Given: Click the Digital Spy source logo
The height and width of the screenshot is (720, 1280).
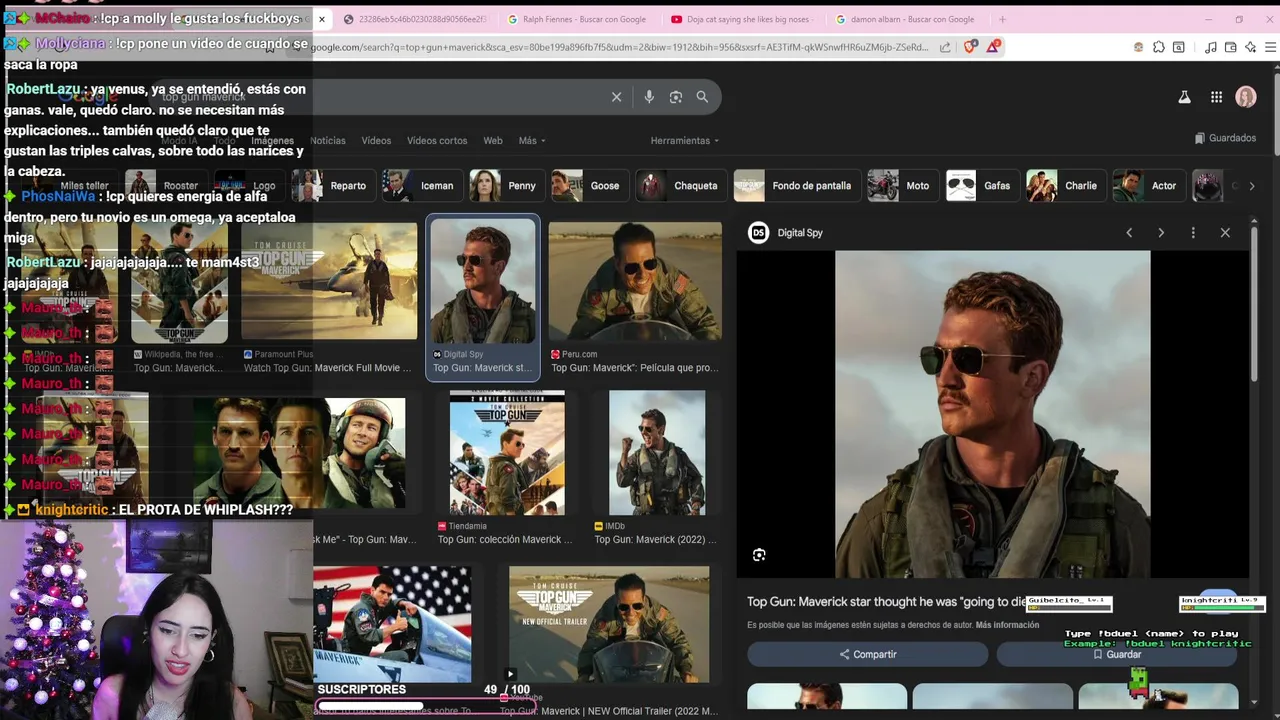Looking at the screenshot, I should (758, 233).
